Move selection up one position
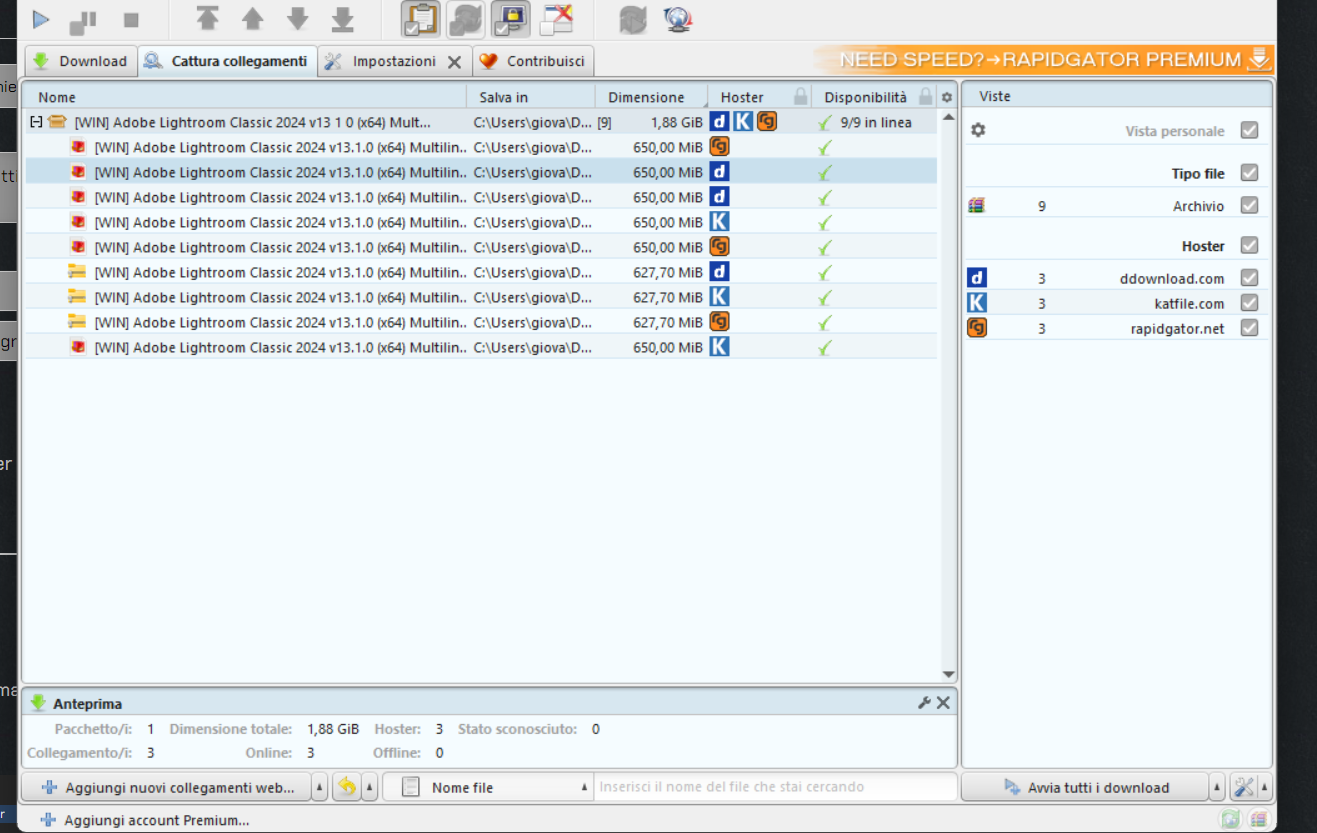This screenshot has height=833, width=1317. tap(253, 19)
